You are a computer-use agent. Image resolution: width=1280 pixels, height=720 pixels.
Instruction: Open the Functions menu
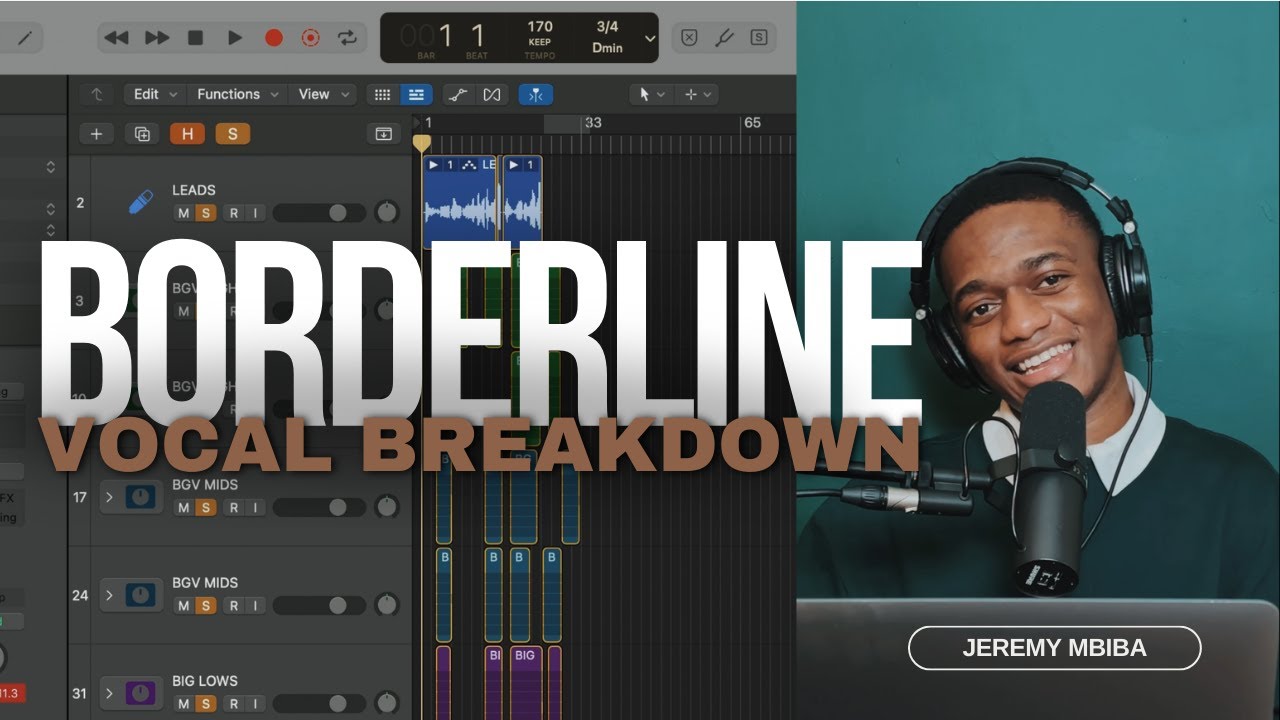click(237, 94)
